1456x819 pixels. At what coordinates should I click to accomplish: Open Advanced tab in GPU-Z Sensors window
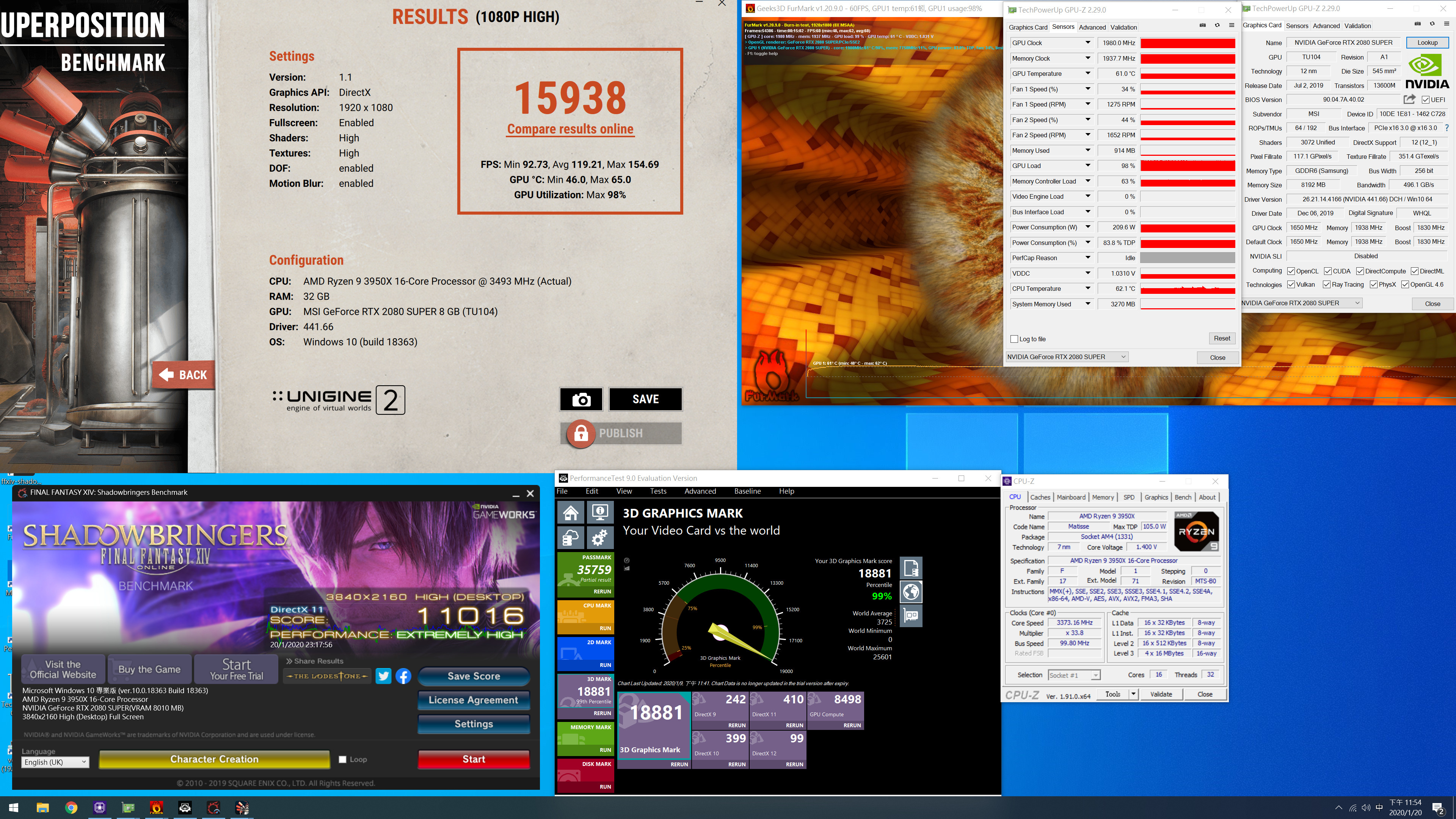point(1092,27)
